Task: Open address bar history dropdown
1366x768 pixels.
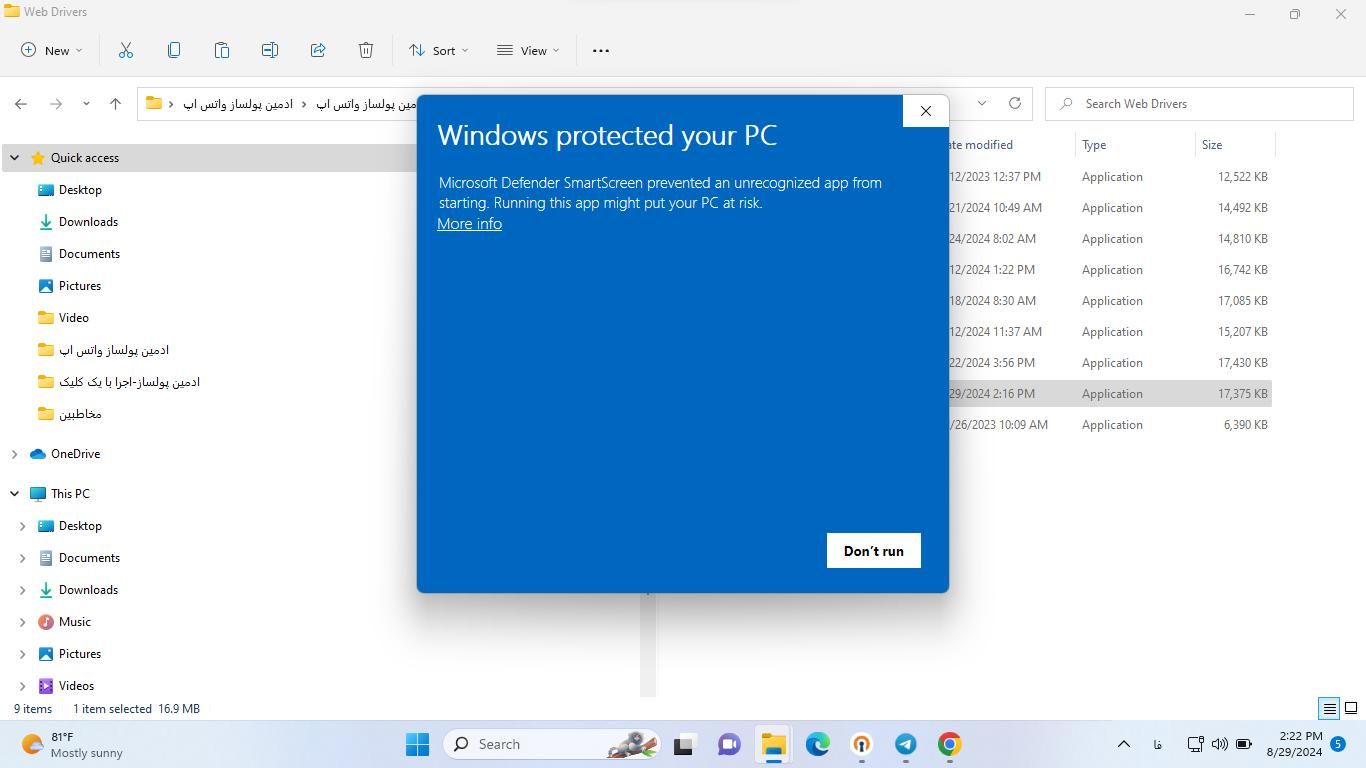Action: tap(982, 103)
